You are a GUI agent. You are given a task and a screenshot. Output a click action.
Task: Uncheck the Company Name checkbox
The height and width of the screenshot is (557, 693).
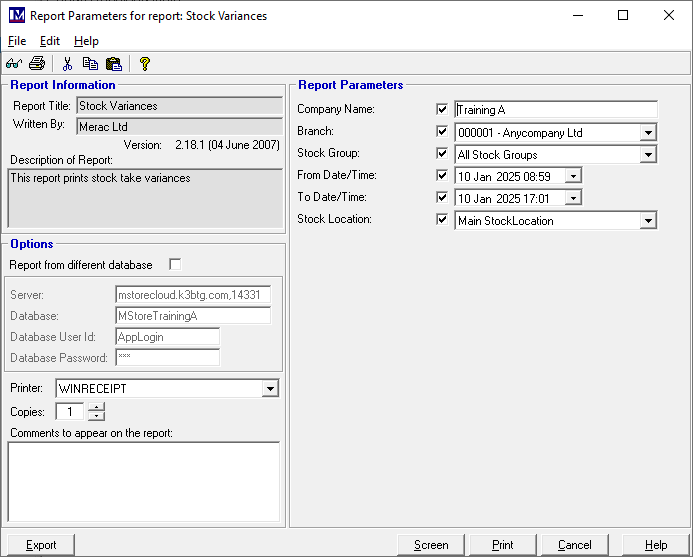pos(442,109)
